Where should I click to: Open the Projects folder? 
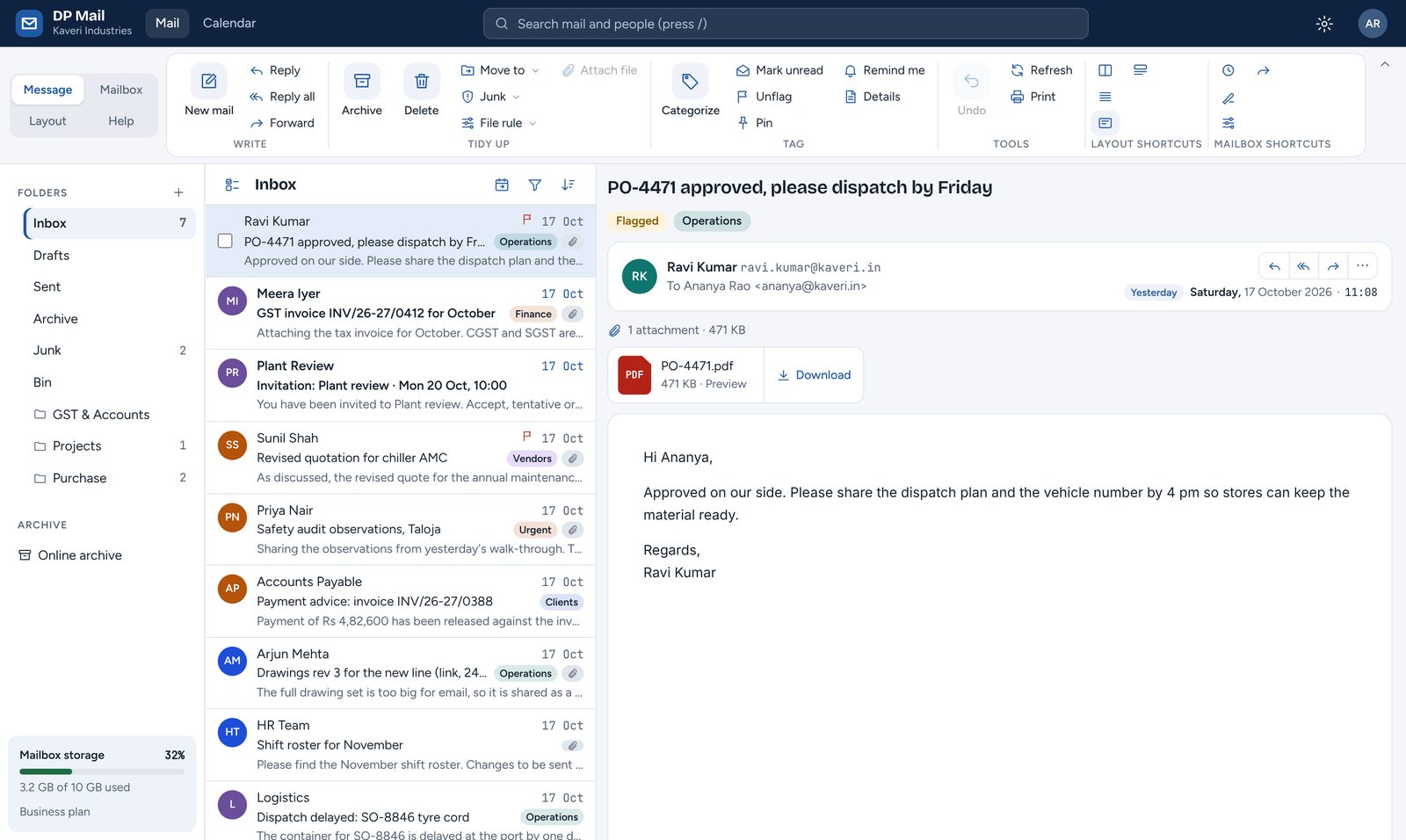pos(109,446)
